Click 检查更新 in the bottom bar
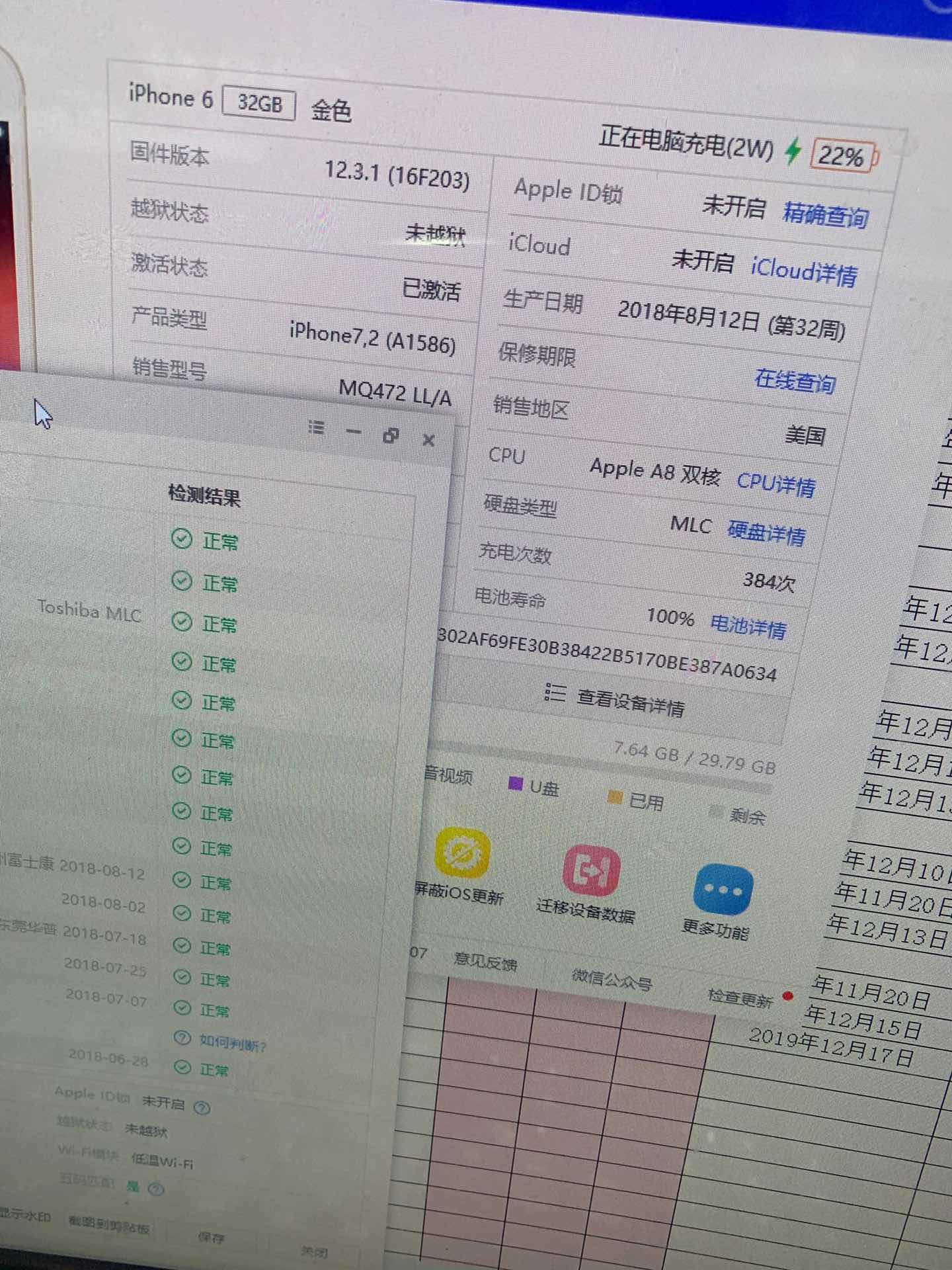This screenshot has width=952, height=1270. pos(740,997)
